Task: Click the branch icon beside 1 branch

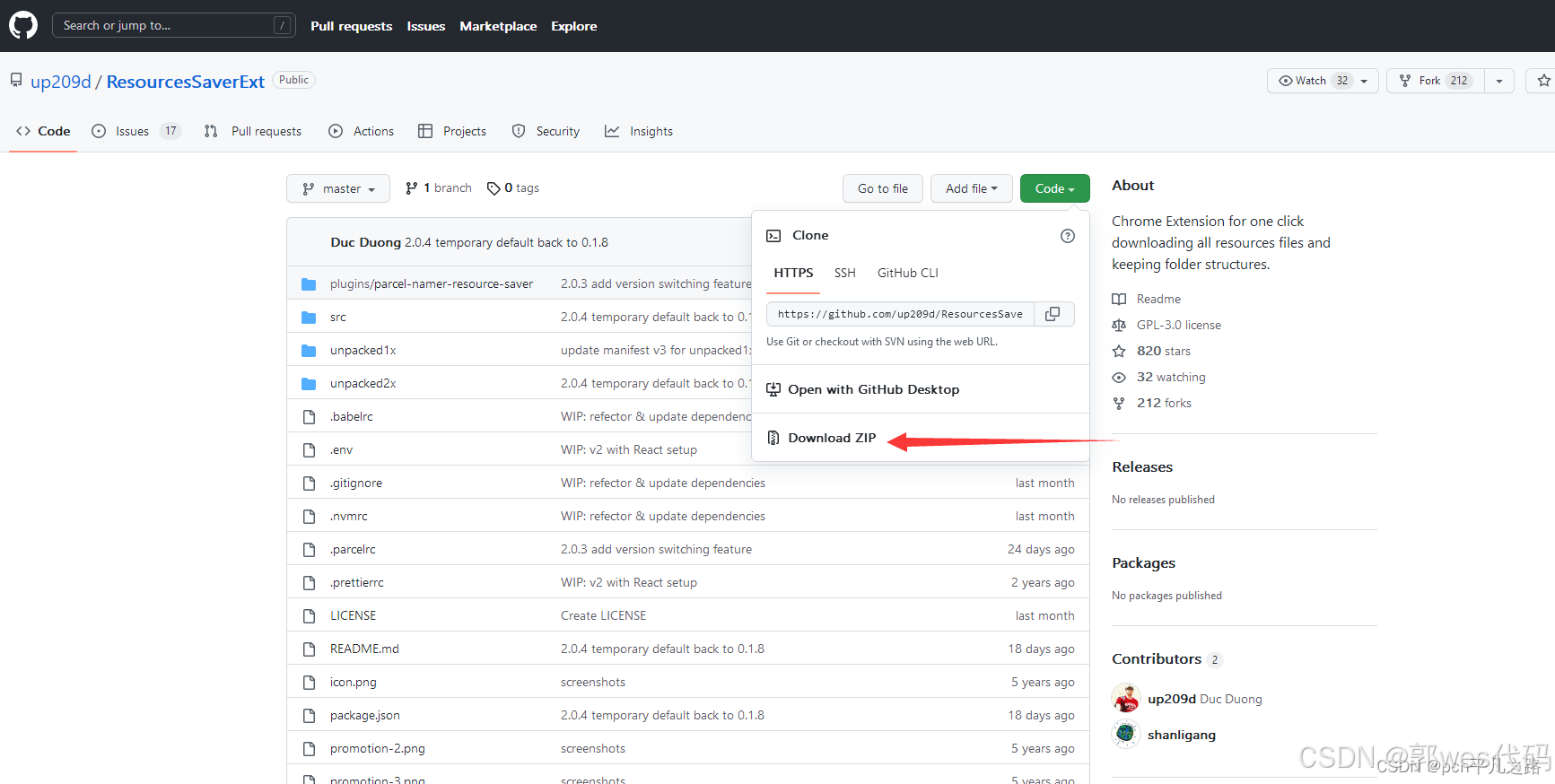Action: 411,188
